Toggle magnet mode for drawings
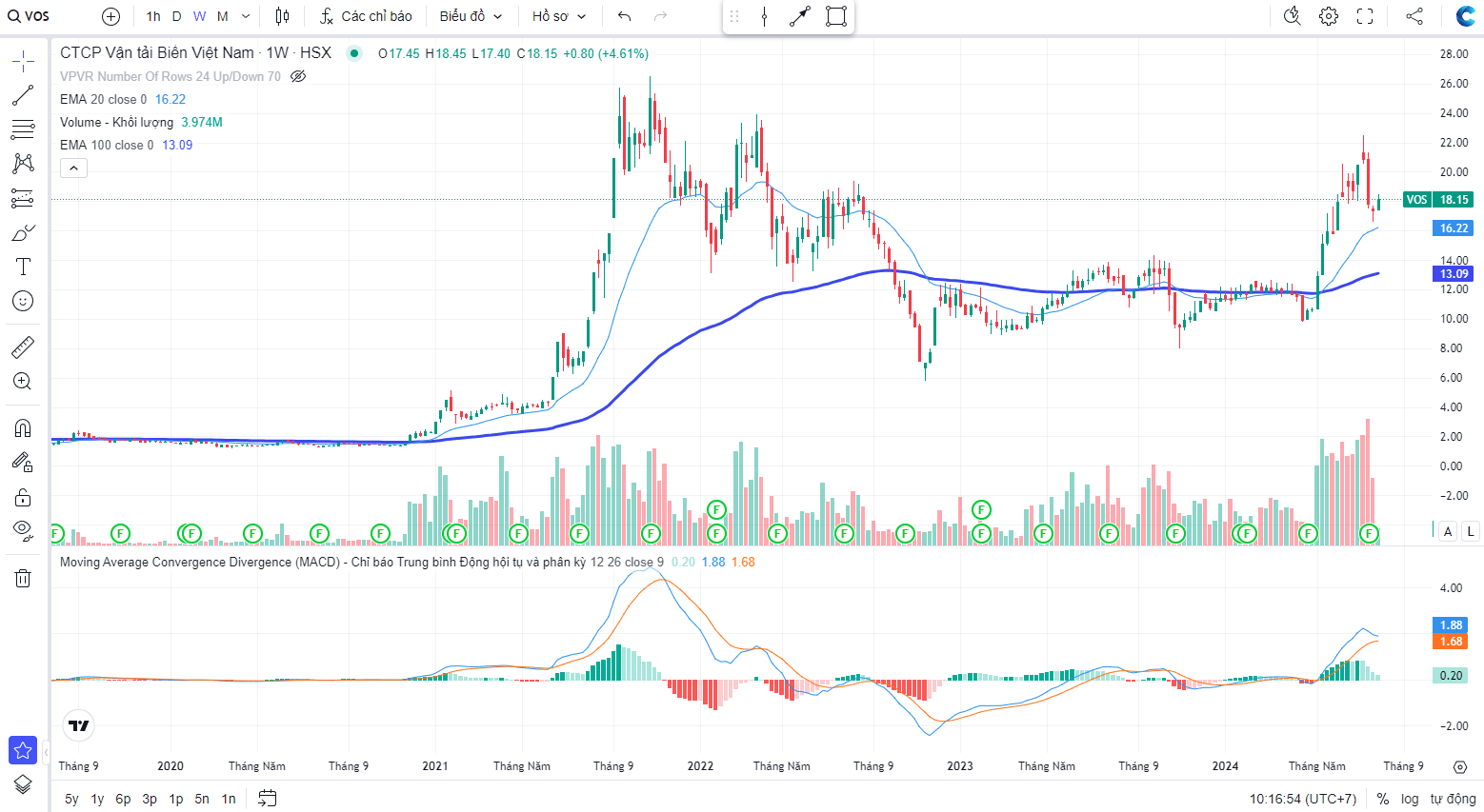1484x812 pixels. (23, 427)
